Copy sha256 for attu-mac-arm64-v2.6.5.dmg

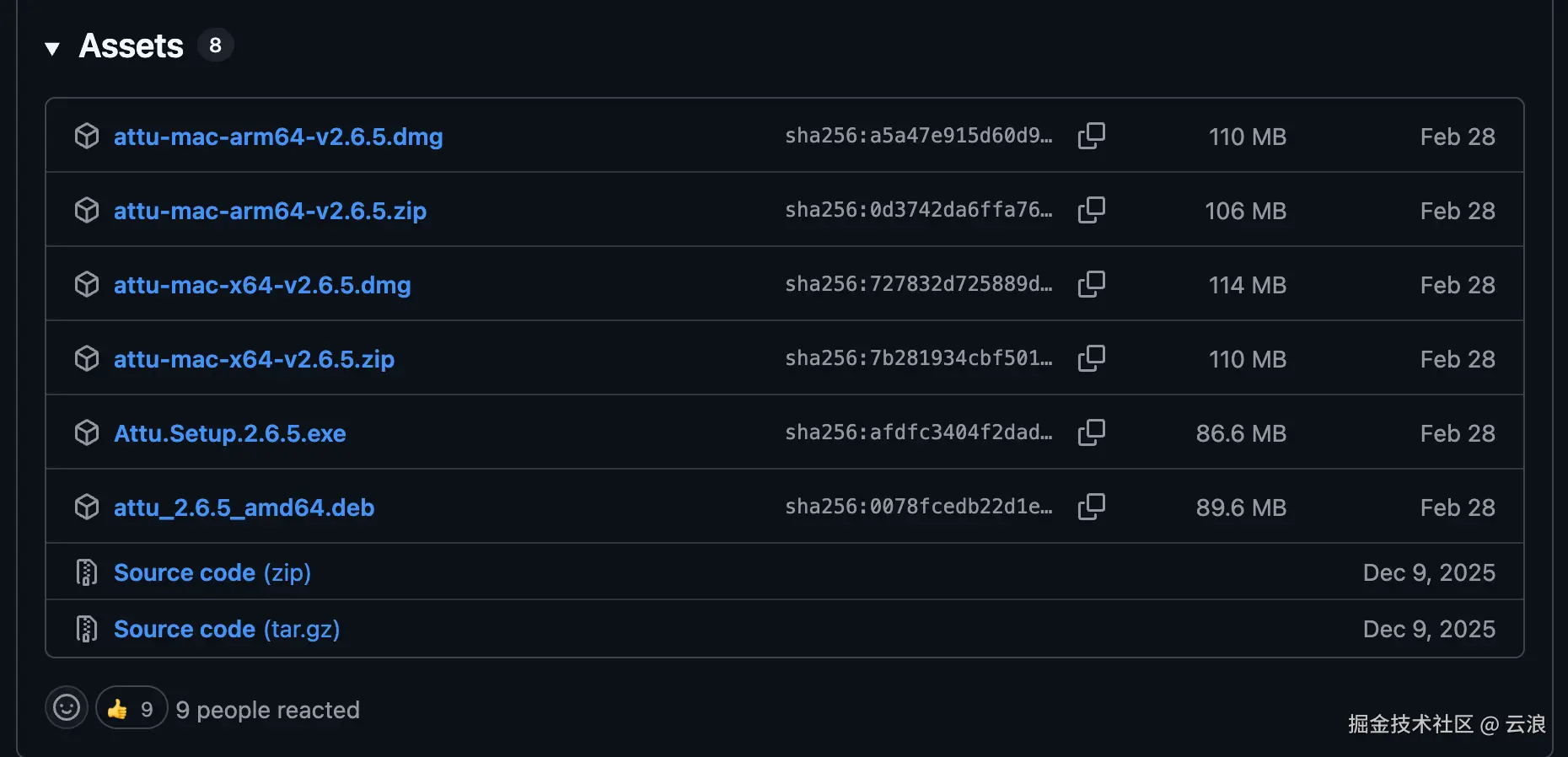[x=1091, y=136]
